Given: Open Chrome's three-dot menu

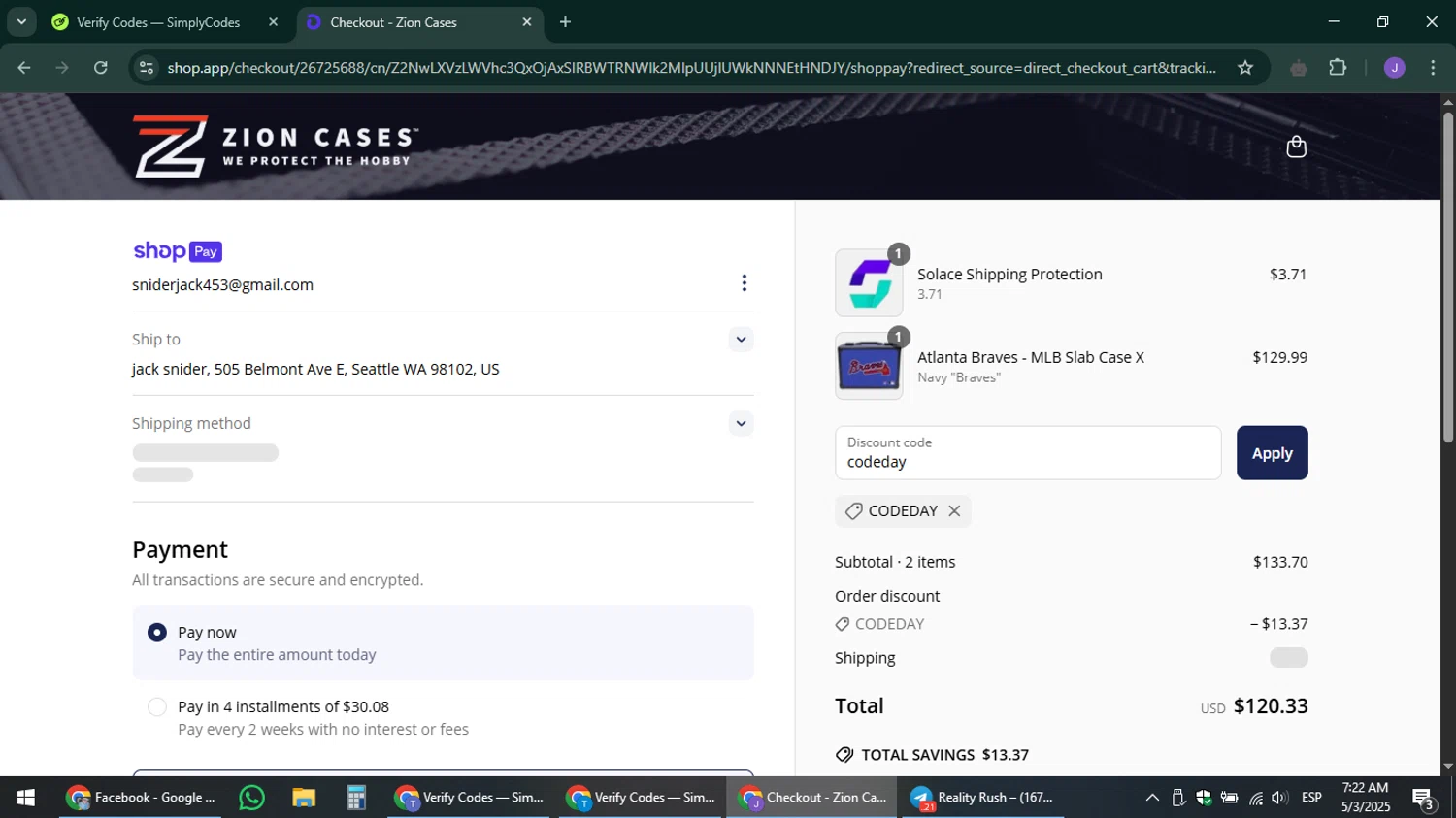Looking at the screenshot, I should 1433,68.
